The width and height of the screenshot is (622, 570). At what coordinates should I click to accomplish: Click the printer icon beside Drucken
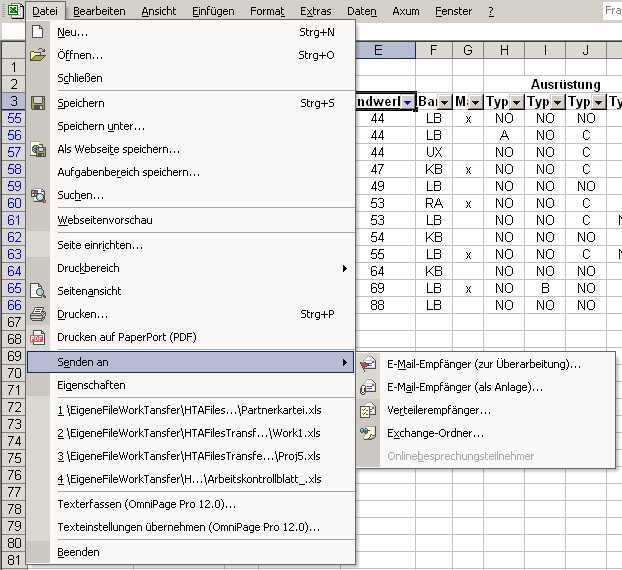(38, 314)
